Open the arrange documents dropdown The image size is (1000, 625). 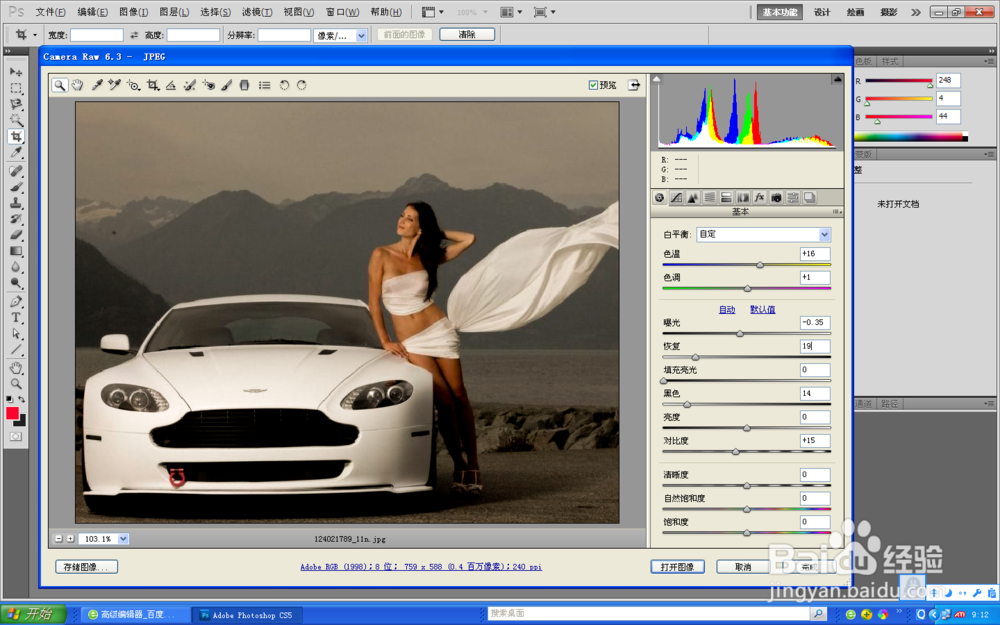[511, 12]
